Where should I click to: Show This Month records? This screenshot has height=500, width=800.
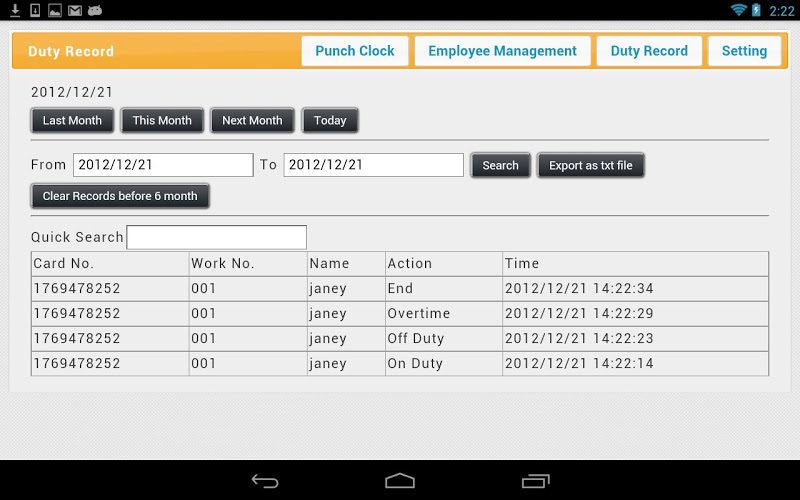click(162, 120)
